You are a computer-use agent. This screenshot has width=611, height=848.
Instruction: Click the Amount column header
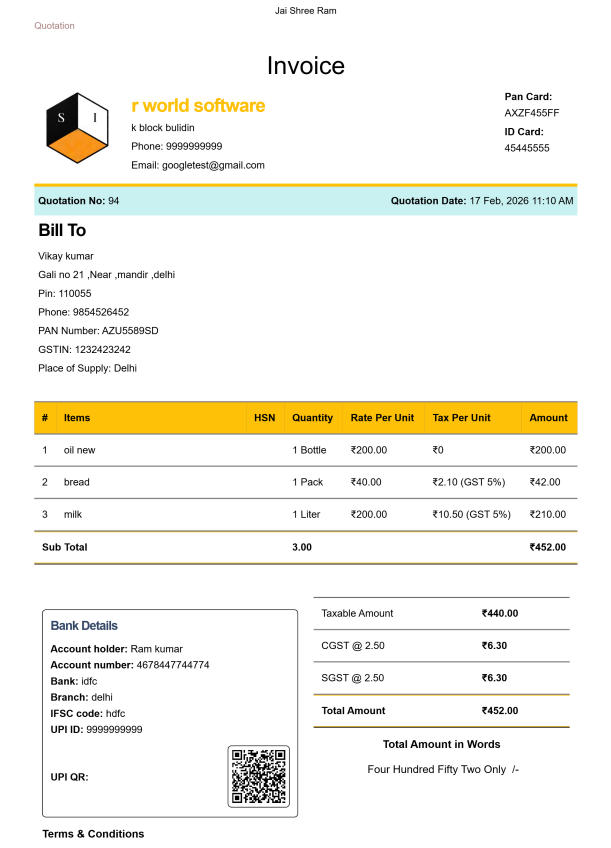pos(548,418)
